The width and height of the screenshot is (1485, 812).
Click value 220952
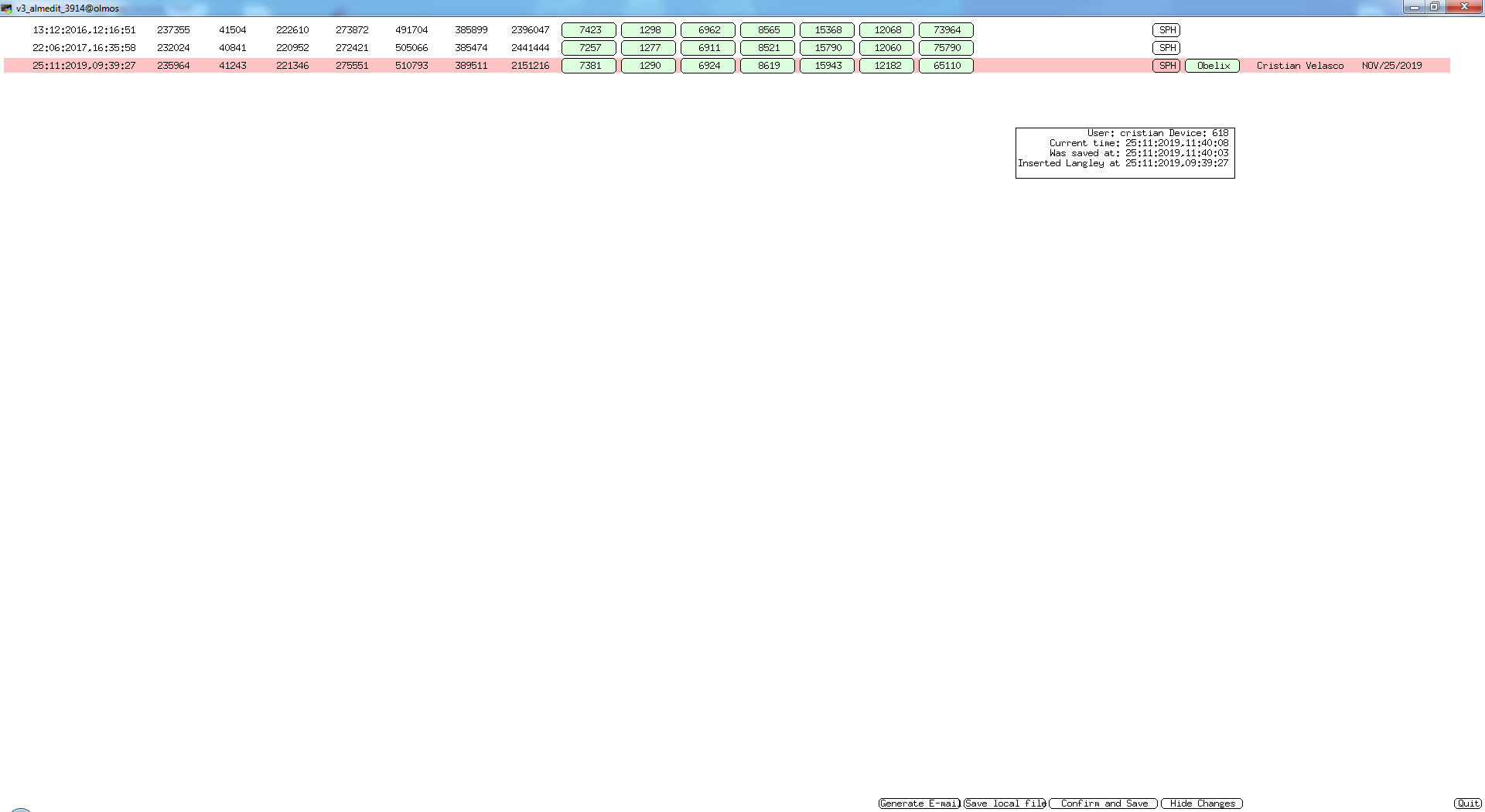292,48
